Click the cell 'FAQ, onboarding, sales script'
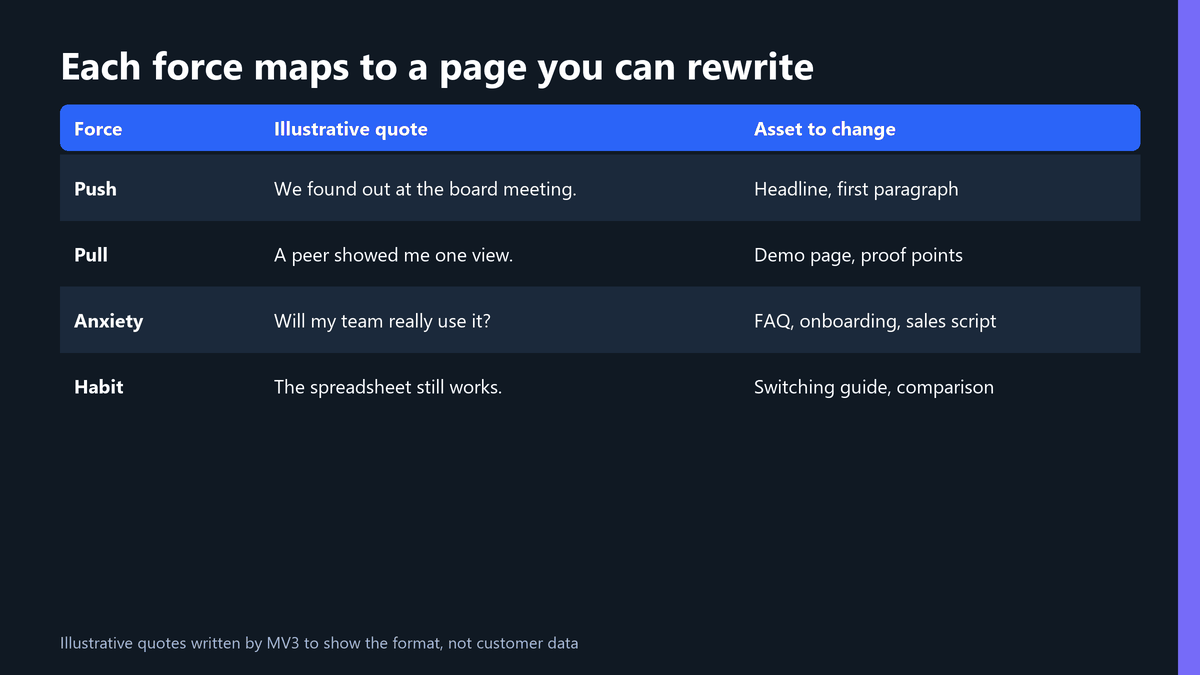 click(875, 321)
